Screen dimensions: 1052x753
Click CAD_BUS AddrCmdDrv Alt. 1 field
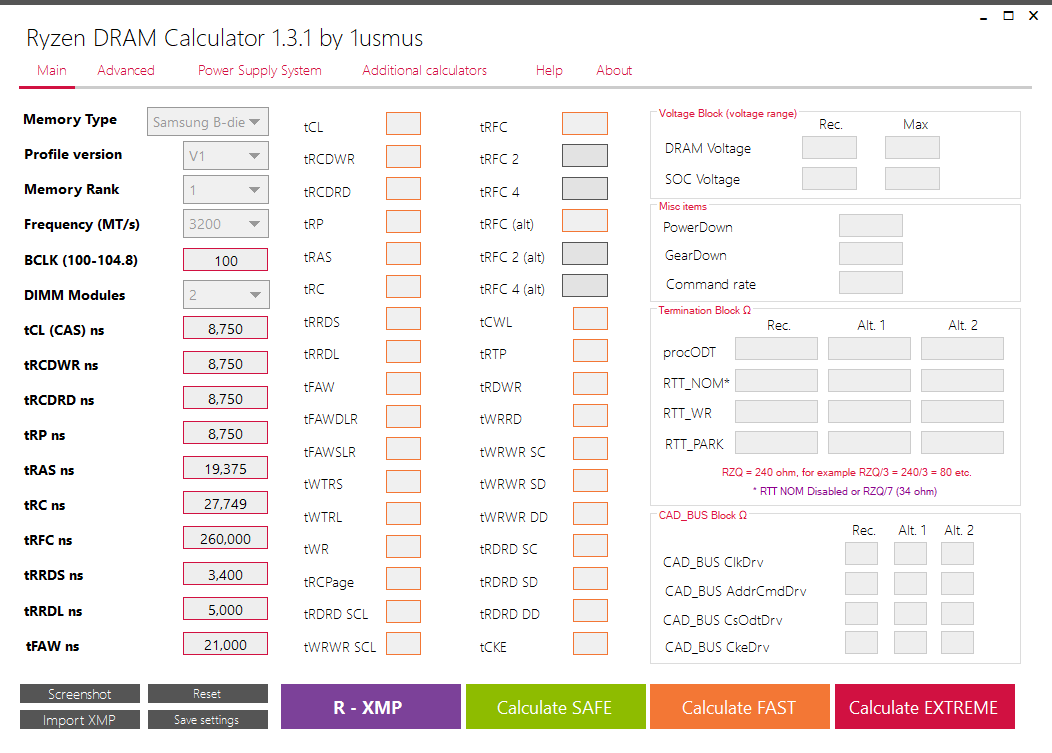910,584
